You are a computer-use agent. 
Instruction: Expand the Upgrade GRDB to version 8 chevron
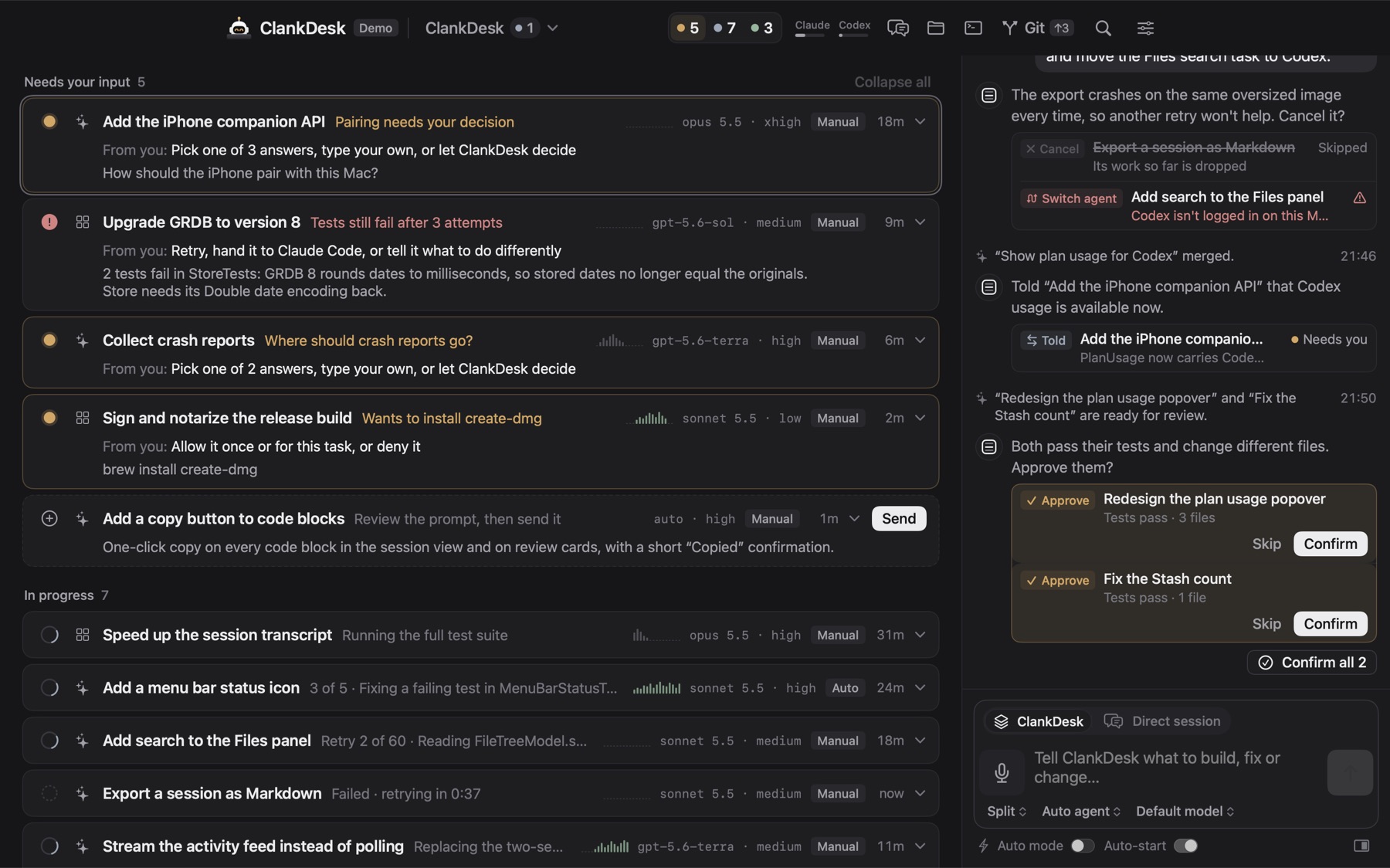(x=920, y=222)
